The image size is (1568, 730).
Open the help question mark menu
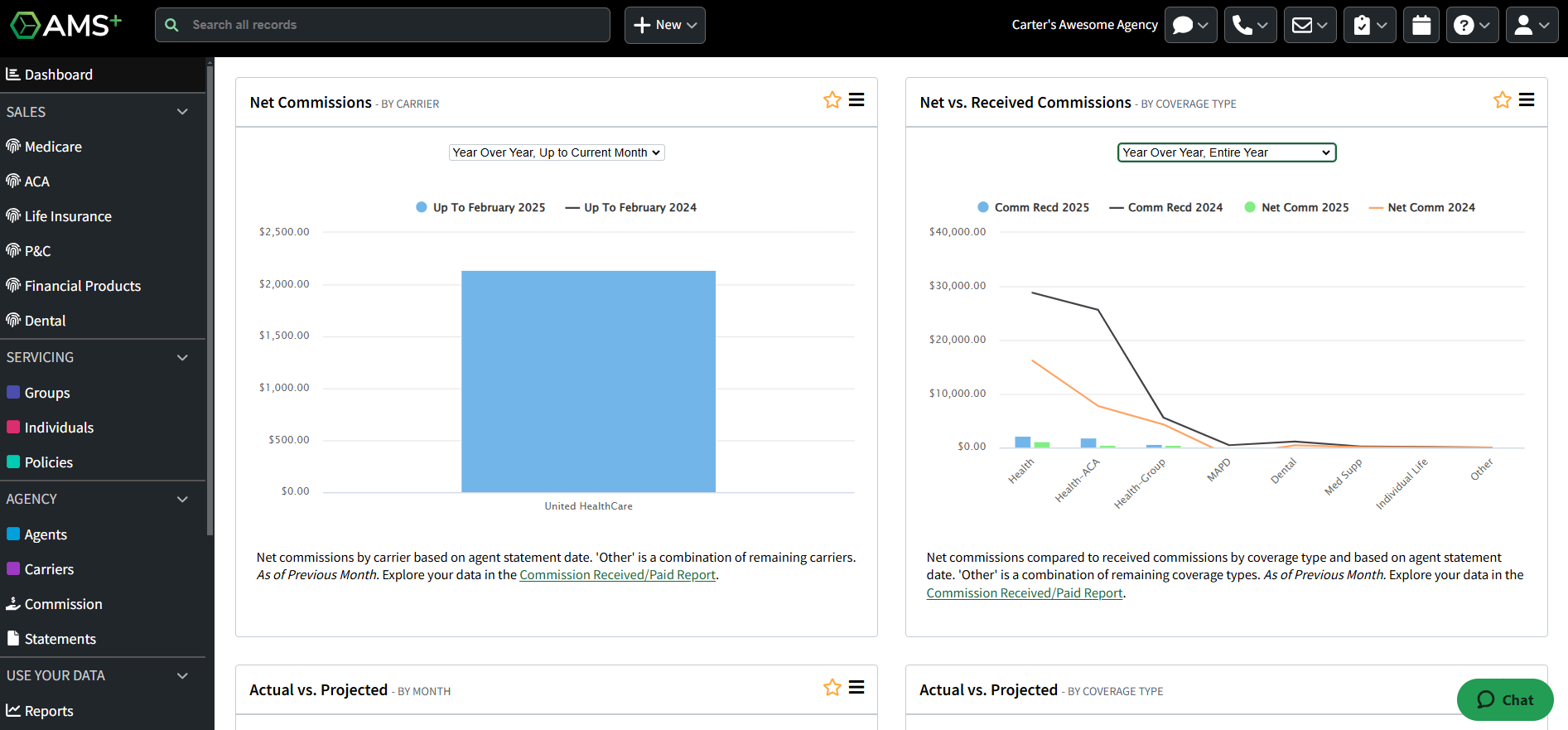(1472, 25)
